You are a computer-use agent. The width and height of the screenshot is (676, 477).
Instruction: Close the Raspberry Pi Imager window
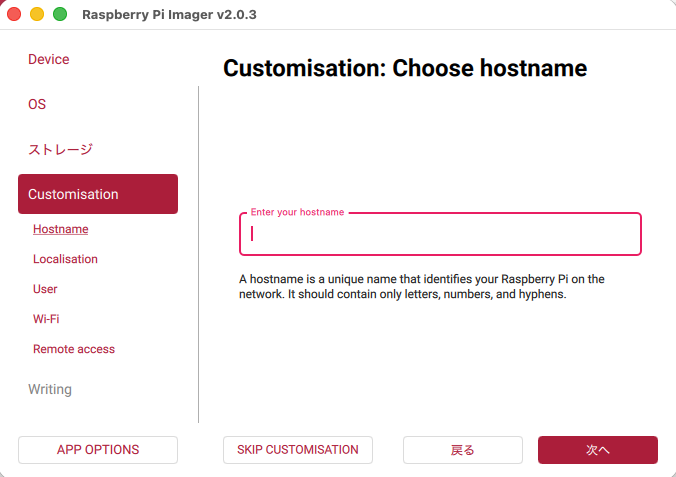coord(14,14)
